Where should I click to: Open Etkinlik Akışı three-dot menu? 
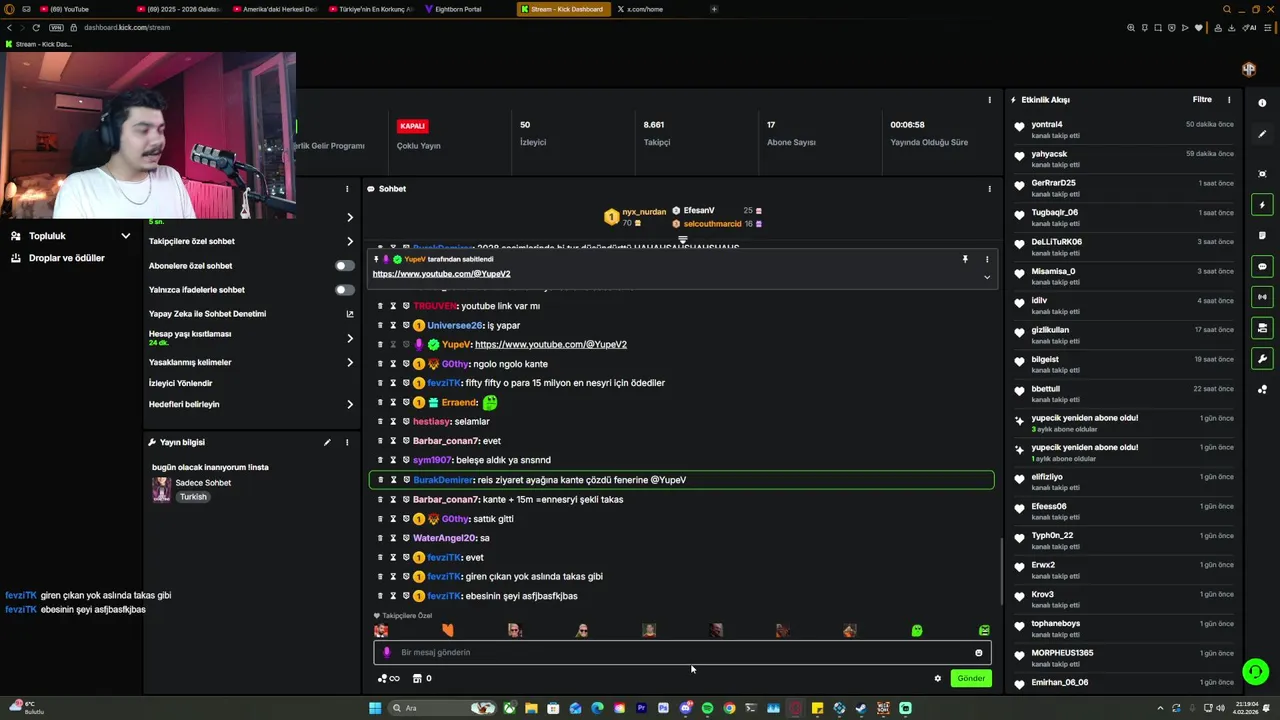(x=1229, y=100)
